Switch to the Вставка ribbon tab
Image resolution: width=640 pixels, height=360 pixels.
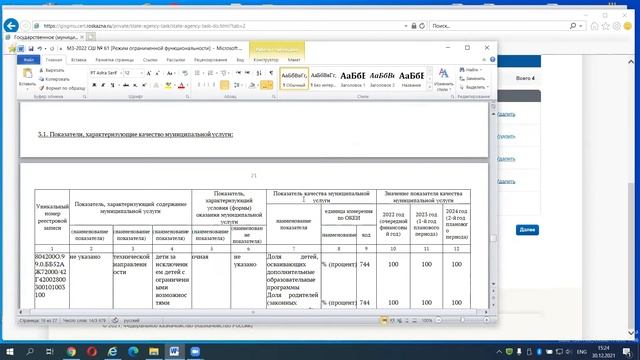point(78,60)
